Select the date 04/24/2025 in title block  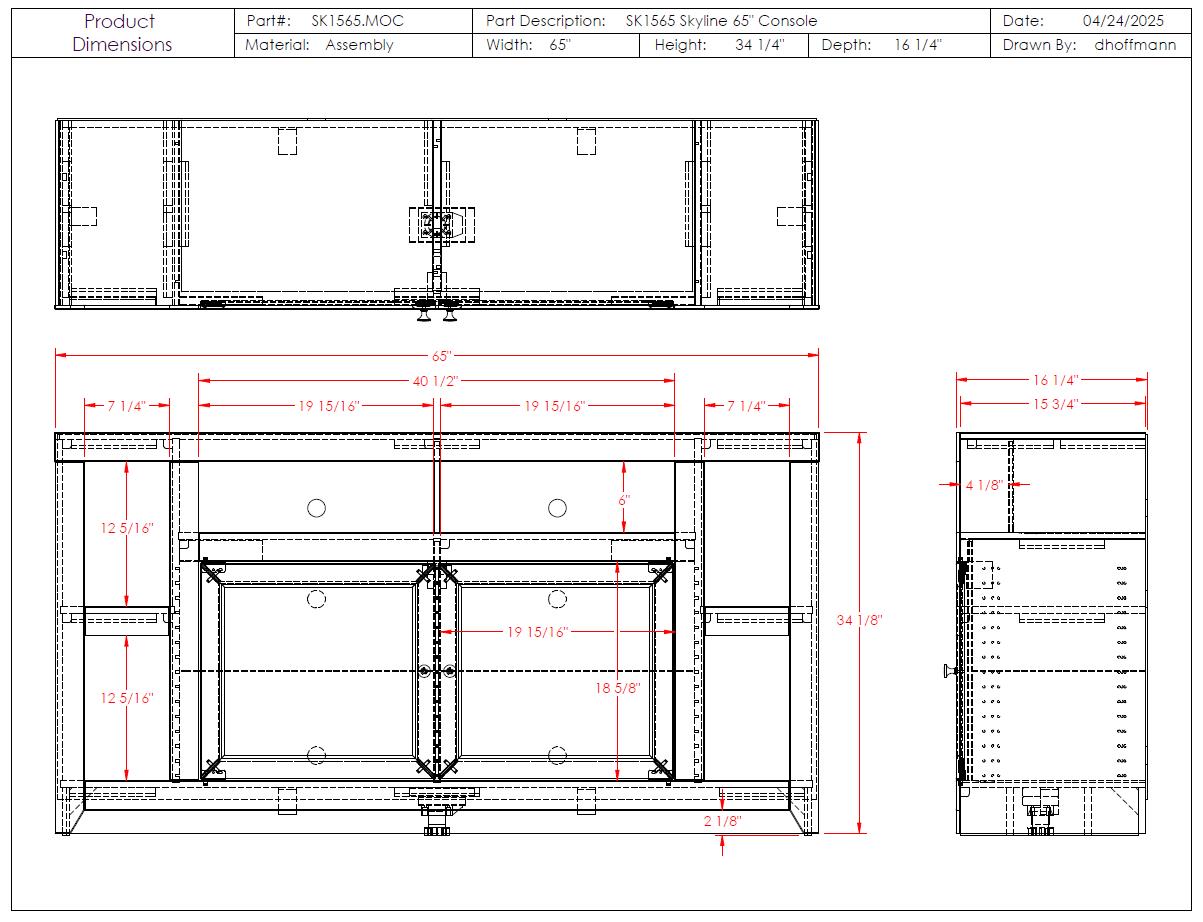click(x=1122, y=21)
